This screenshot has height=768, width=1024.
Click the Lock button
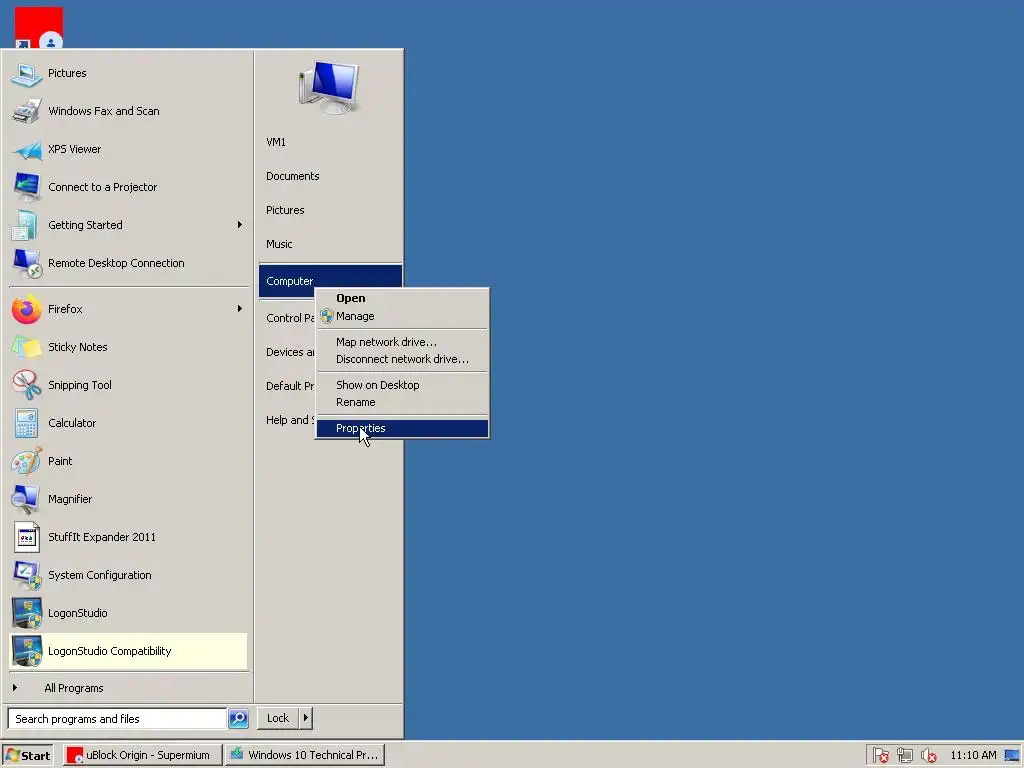(x=278, y=718)
